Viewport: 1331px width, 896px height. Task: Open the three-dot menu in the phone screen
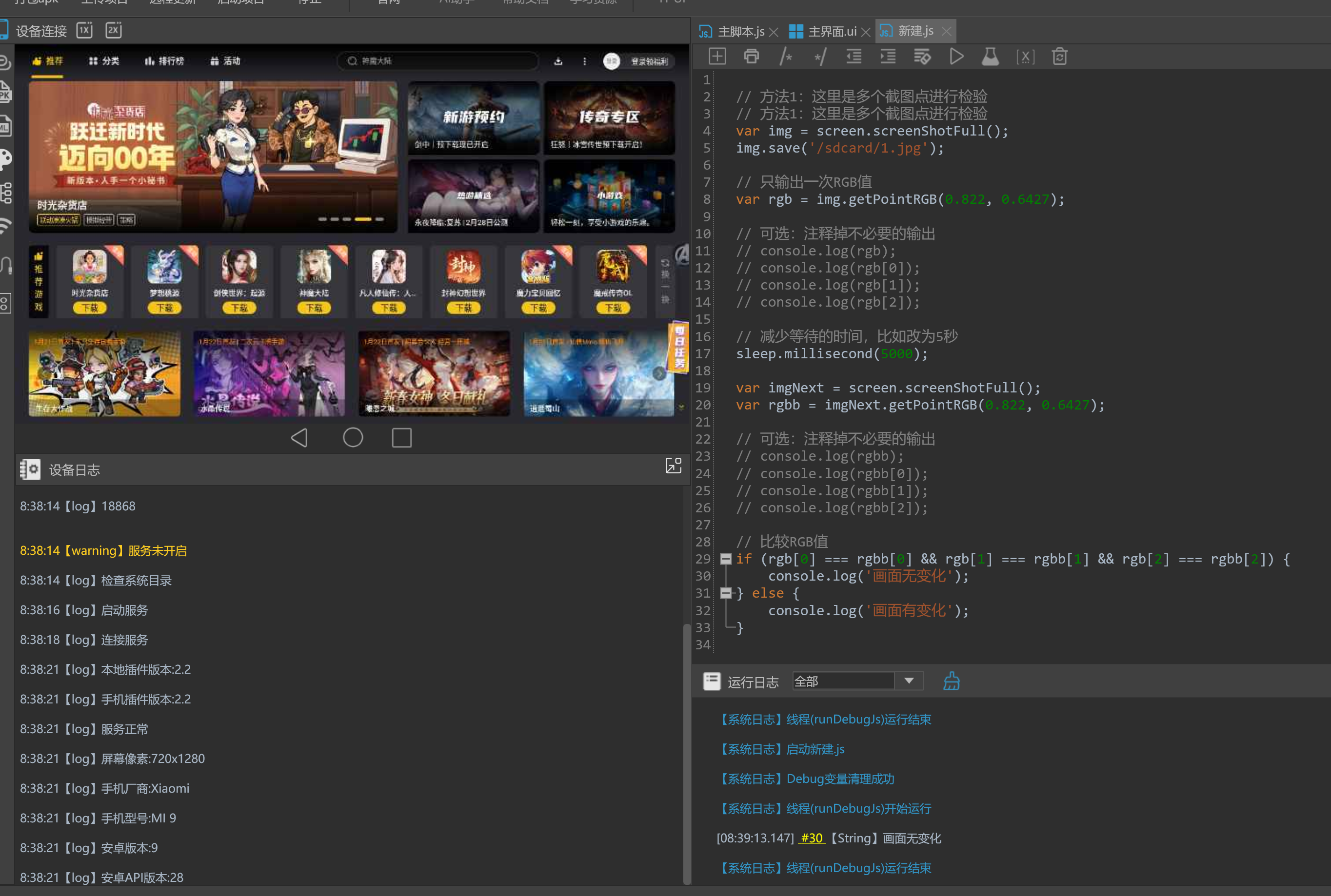(x=584, y=61)
